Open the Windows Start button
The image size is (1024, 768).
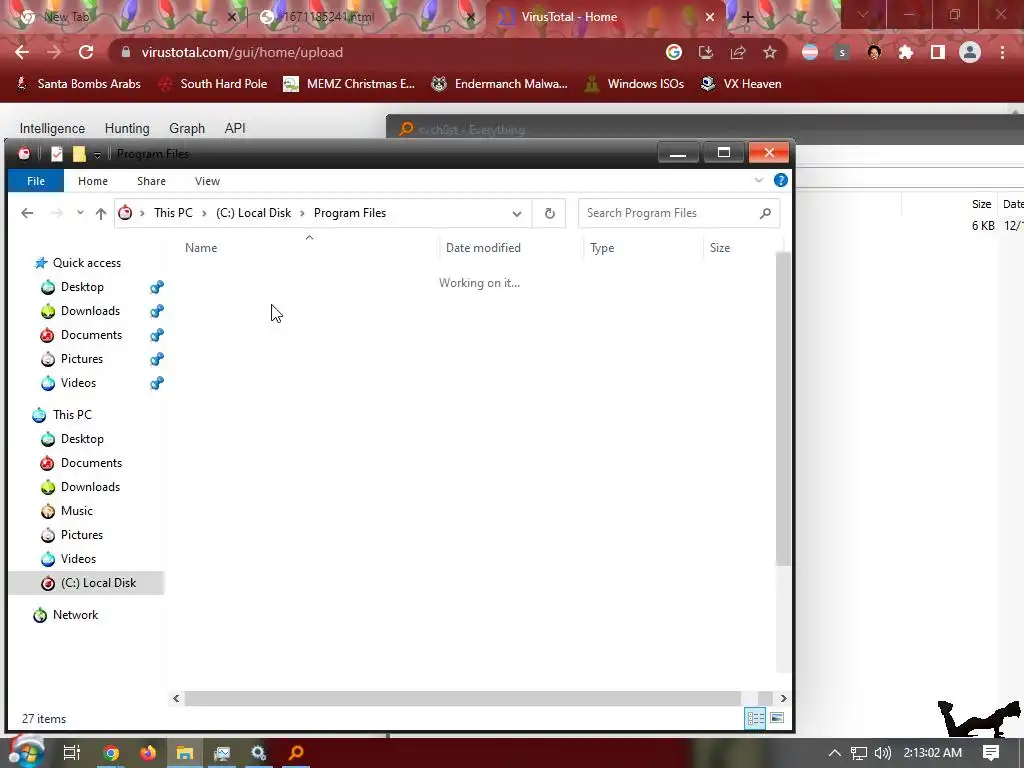tap(26, 752)
